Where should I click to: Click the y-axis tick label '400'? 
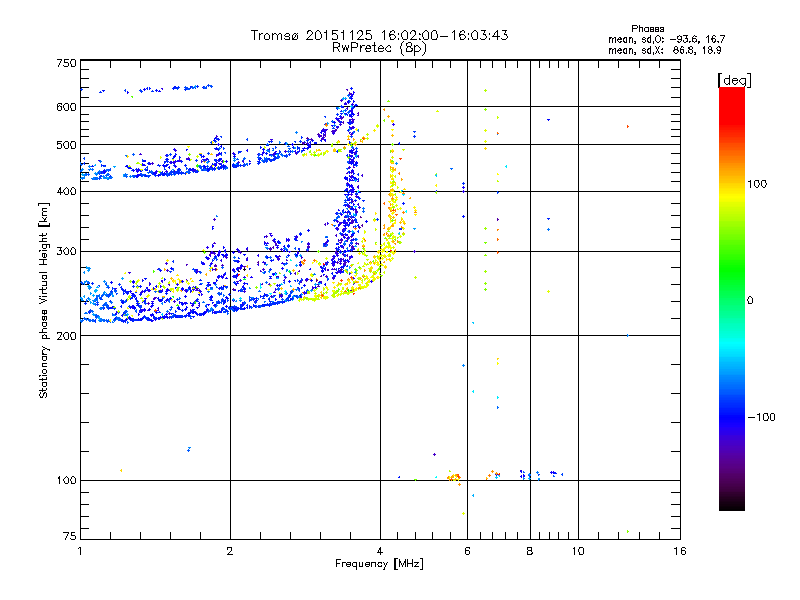tap(66, 192)
